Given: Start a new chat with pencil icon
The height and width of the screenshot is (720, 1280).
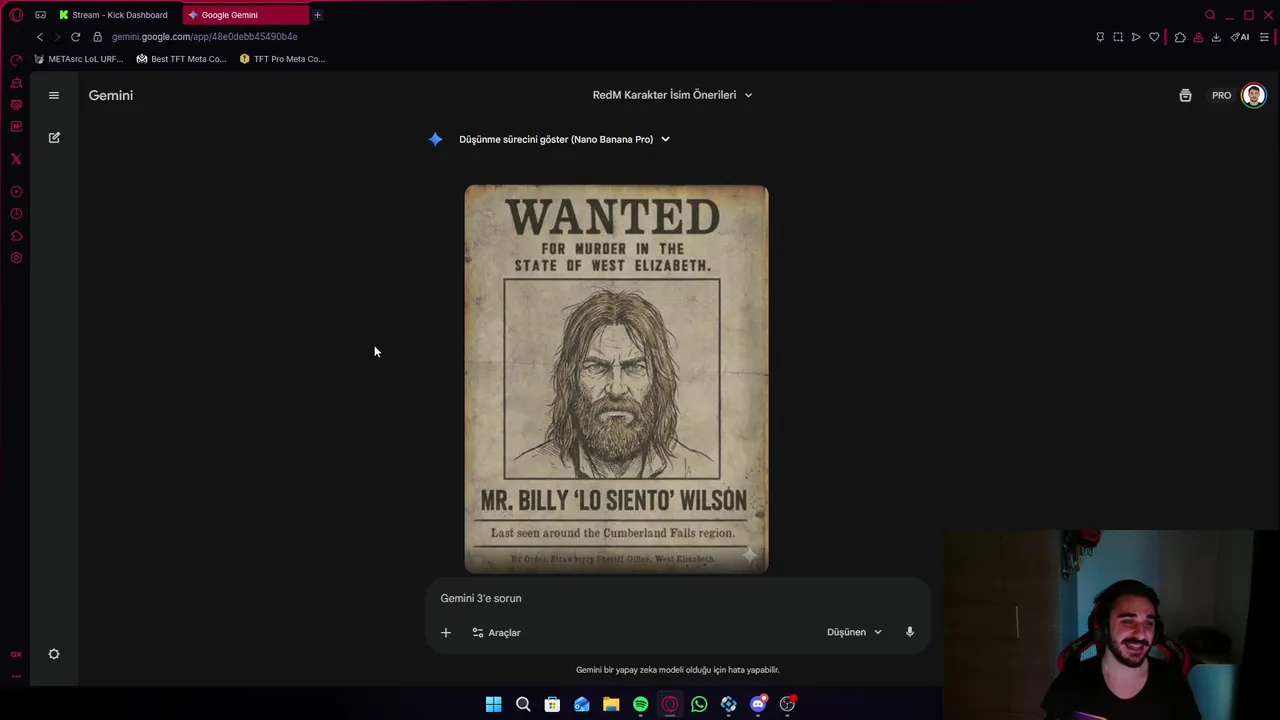Looking at the screenshot, I should click(54, 137).
